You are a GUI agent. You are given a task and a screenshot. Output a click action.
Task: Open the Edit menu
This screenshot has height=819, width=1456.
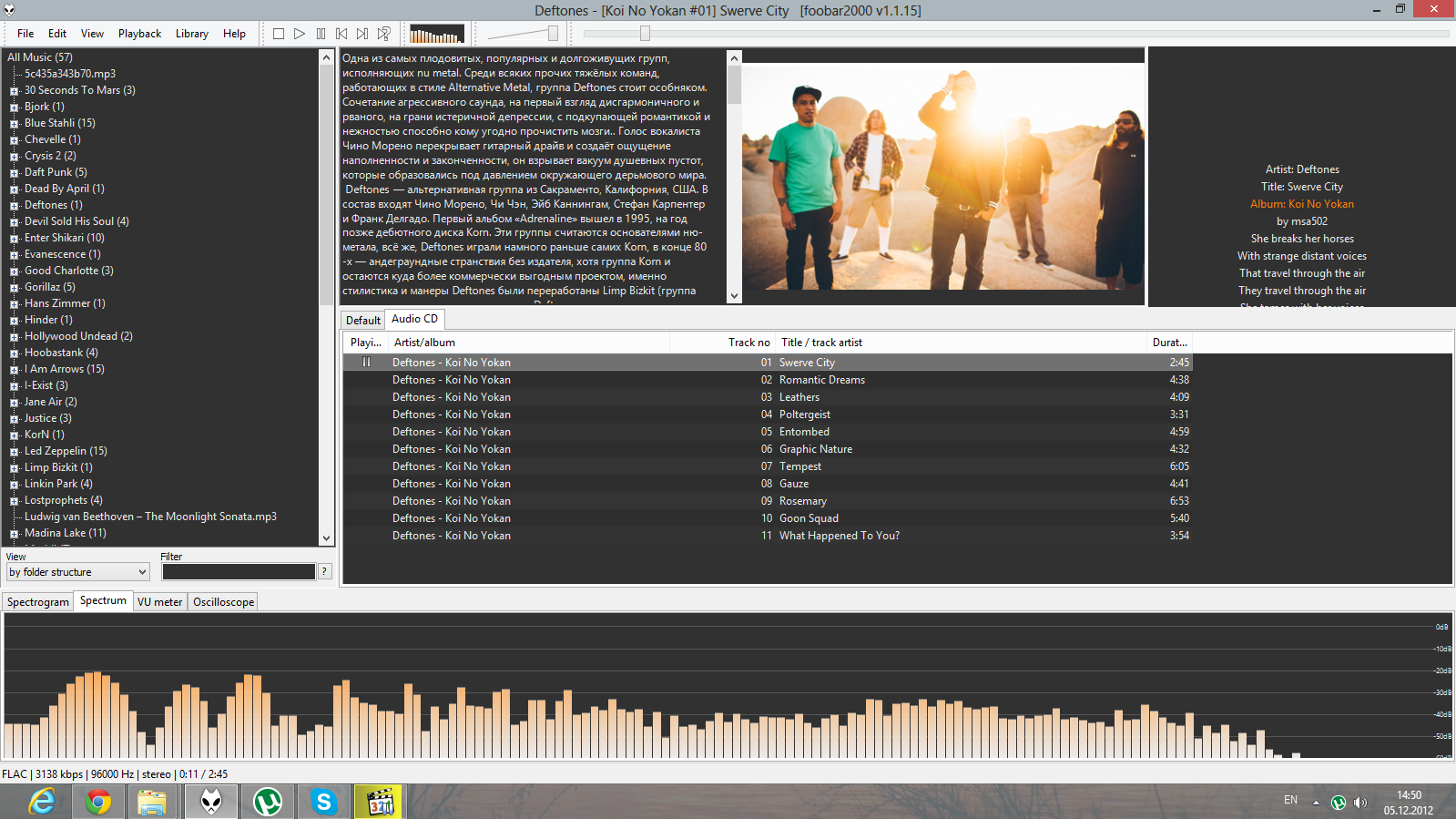click(57, 34)
